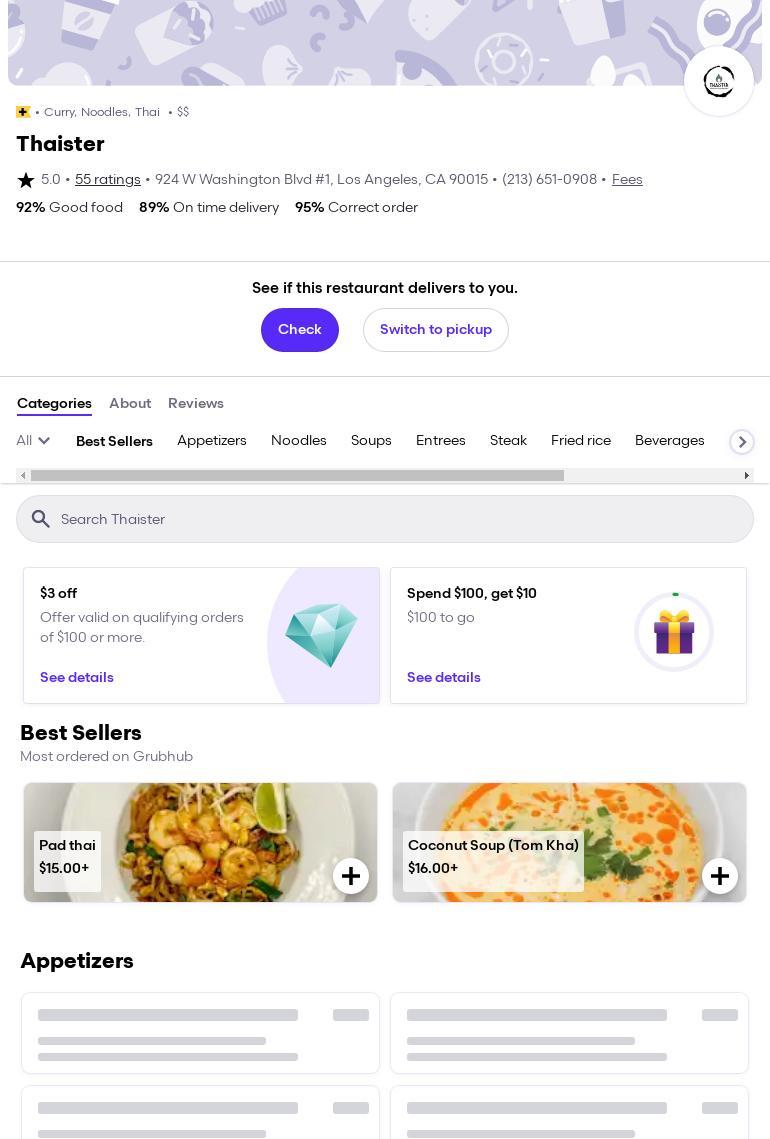This screenshot has width=770, height=1139.
Task: Click the search magnifier icon
Action: 41,519
